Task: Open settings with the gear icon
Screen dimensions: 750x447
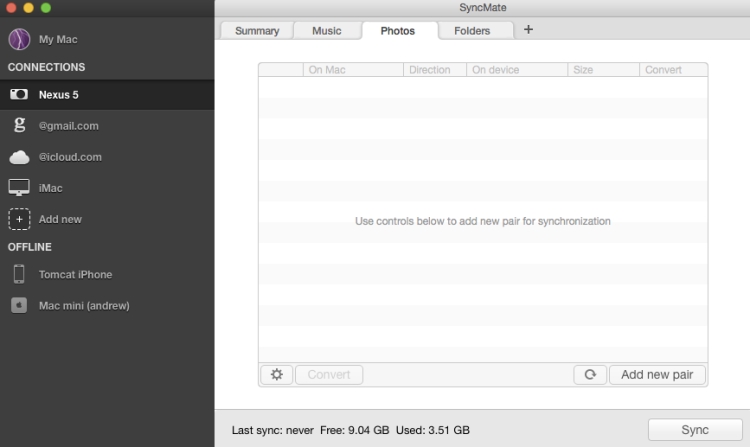Action: [276, 374]
